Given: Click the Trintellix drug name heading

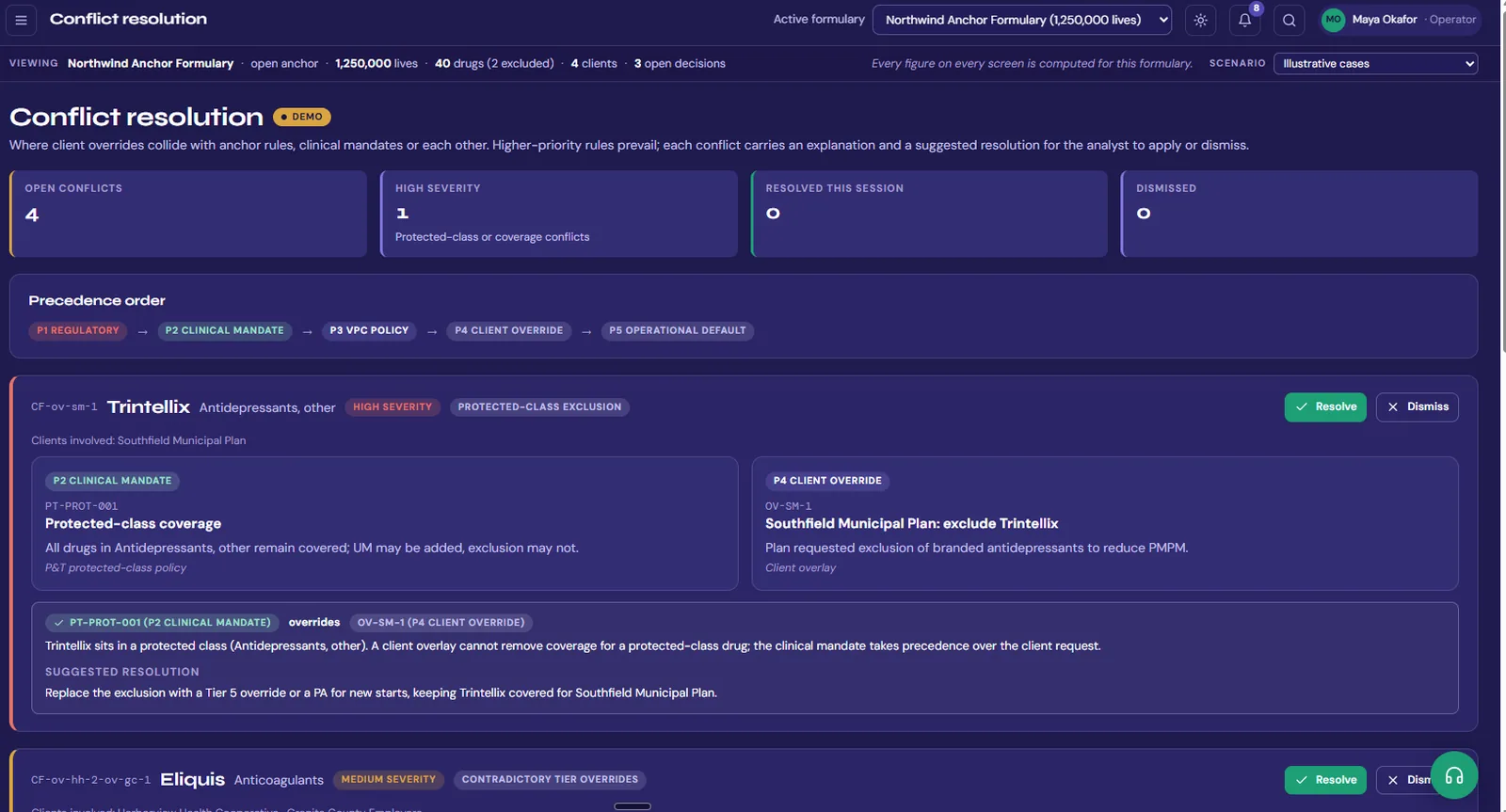Looking at the screenshot, I should 149,406.
